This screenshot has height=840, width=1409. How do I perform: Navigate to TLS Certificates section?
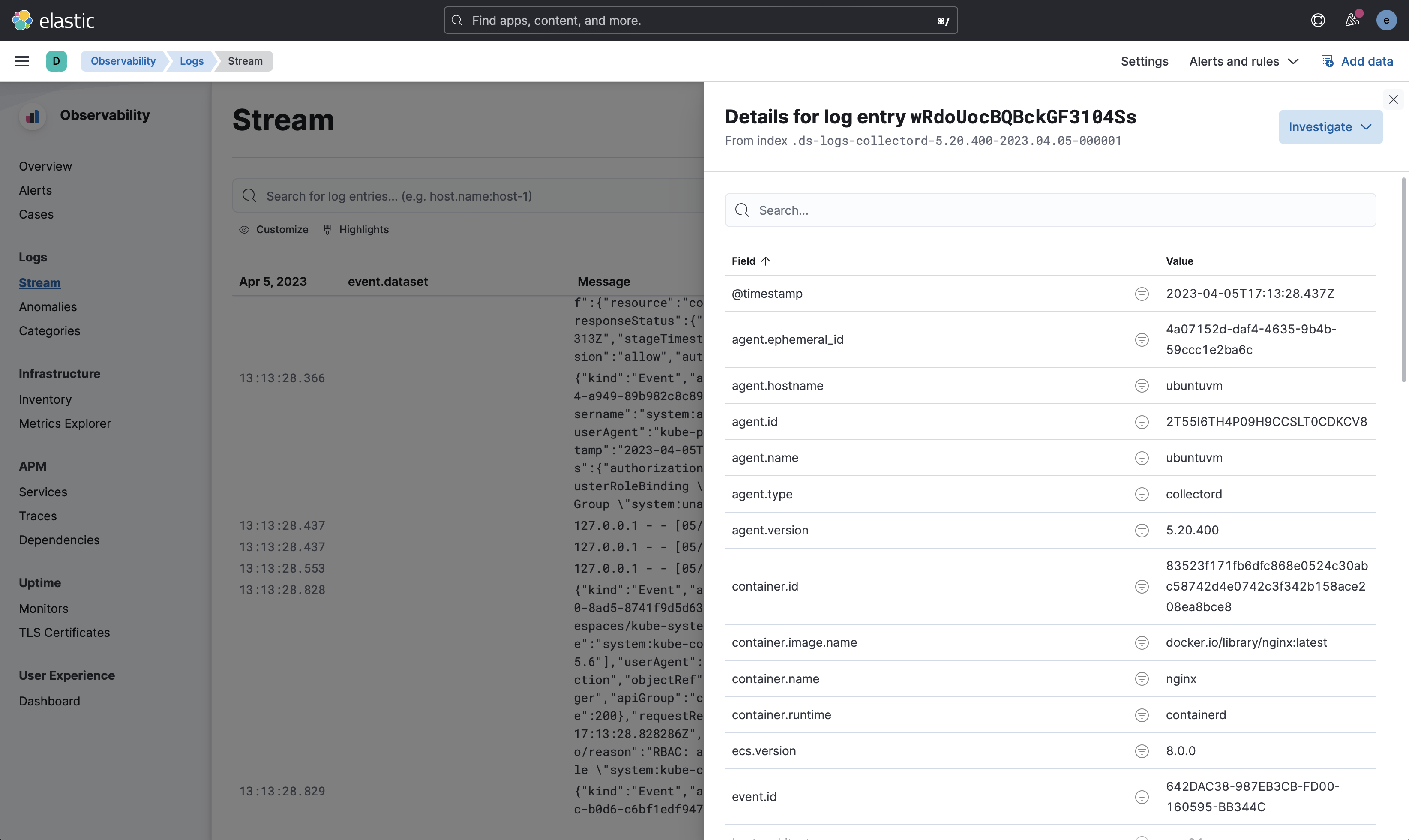[63, 632]
